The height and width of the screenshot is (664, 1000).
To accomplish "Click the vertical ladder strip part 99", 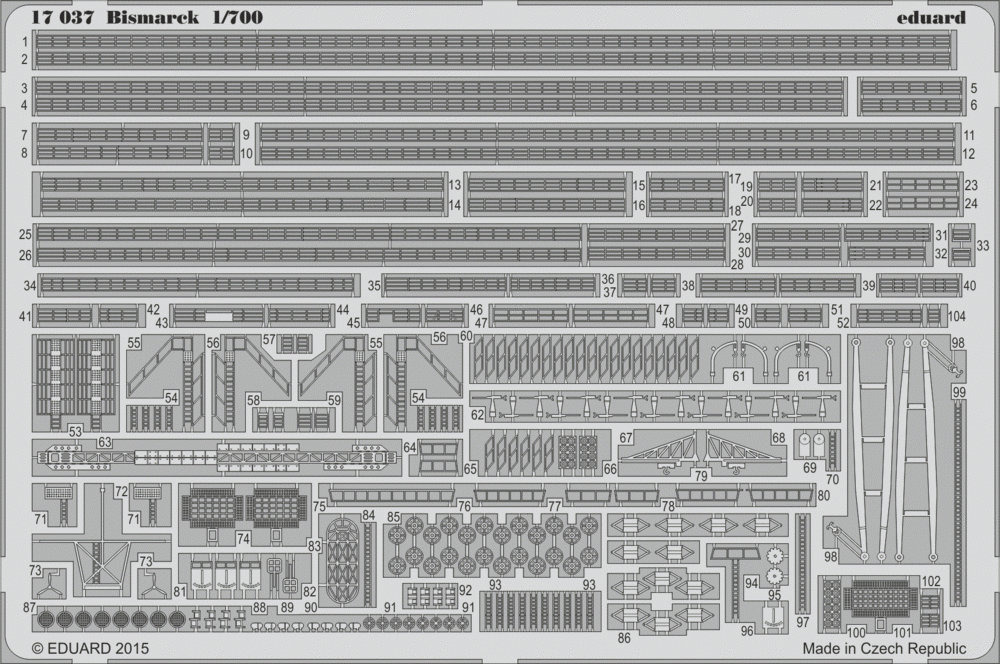I will pos(959,502).
